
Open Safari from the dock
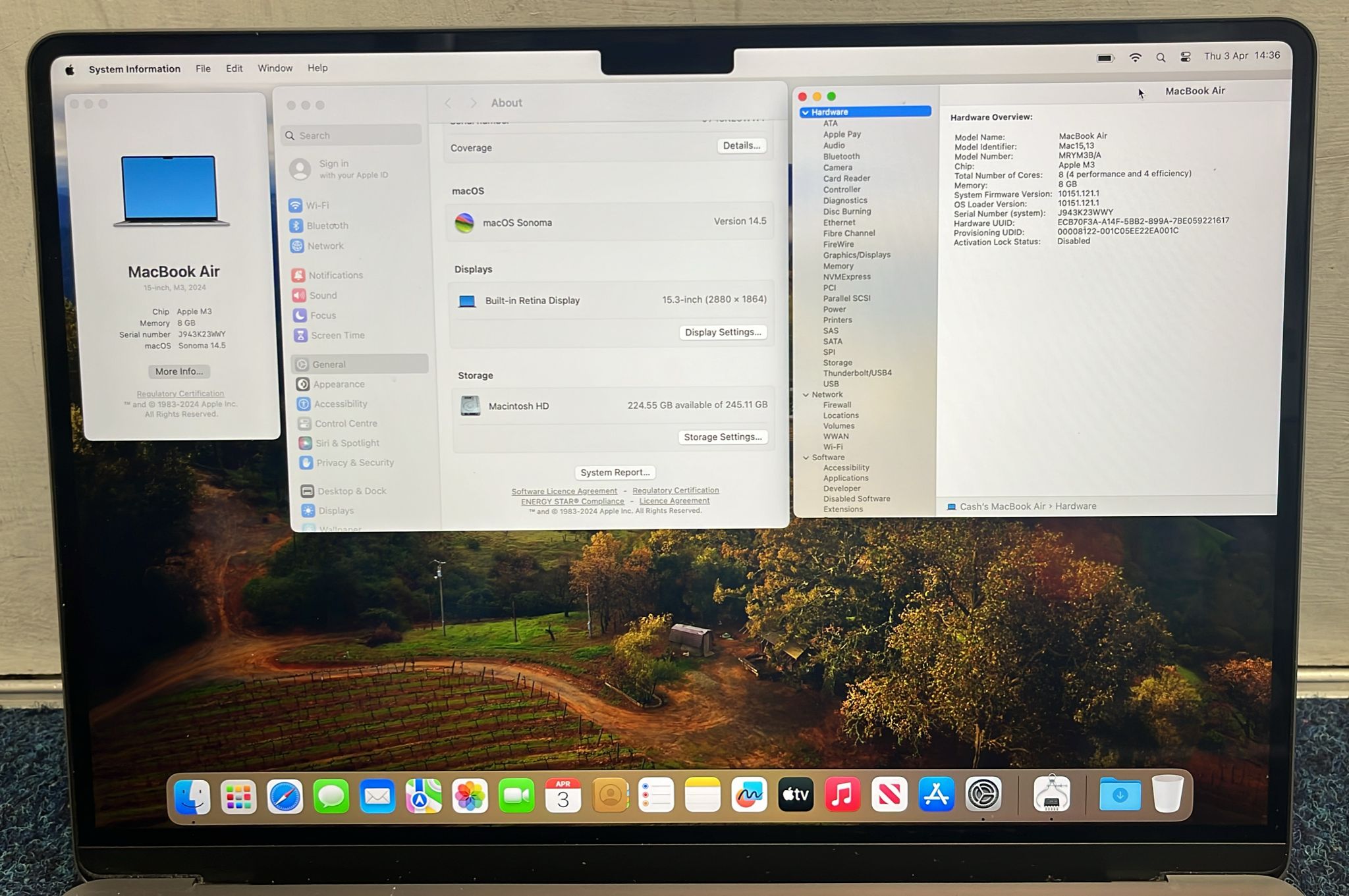click(285, 797)
